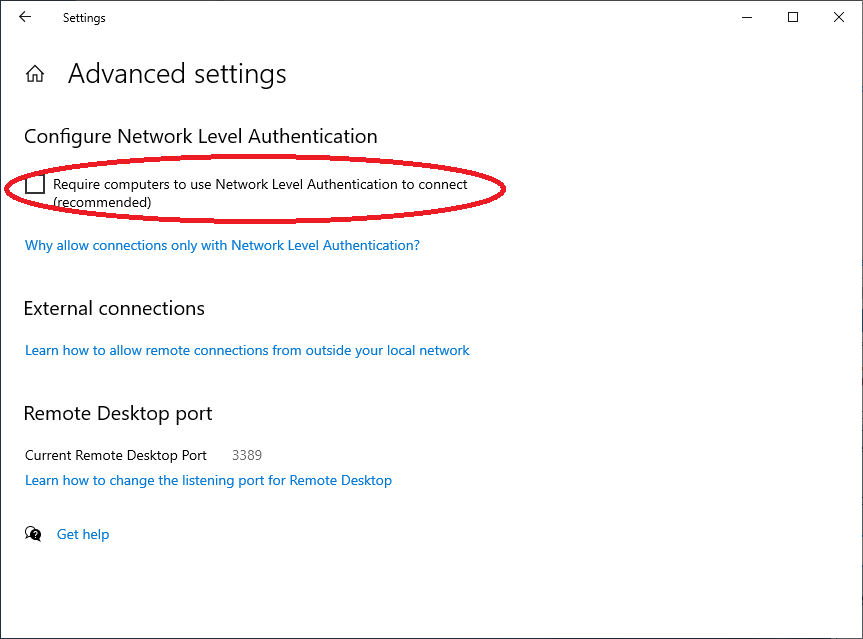
Task: Open the external remote connections guide link
Action: tap(247, 350)
